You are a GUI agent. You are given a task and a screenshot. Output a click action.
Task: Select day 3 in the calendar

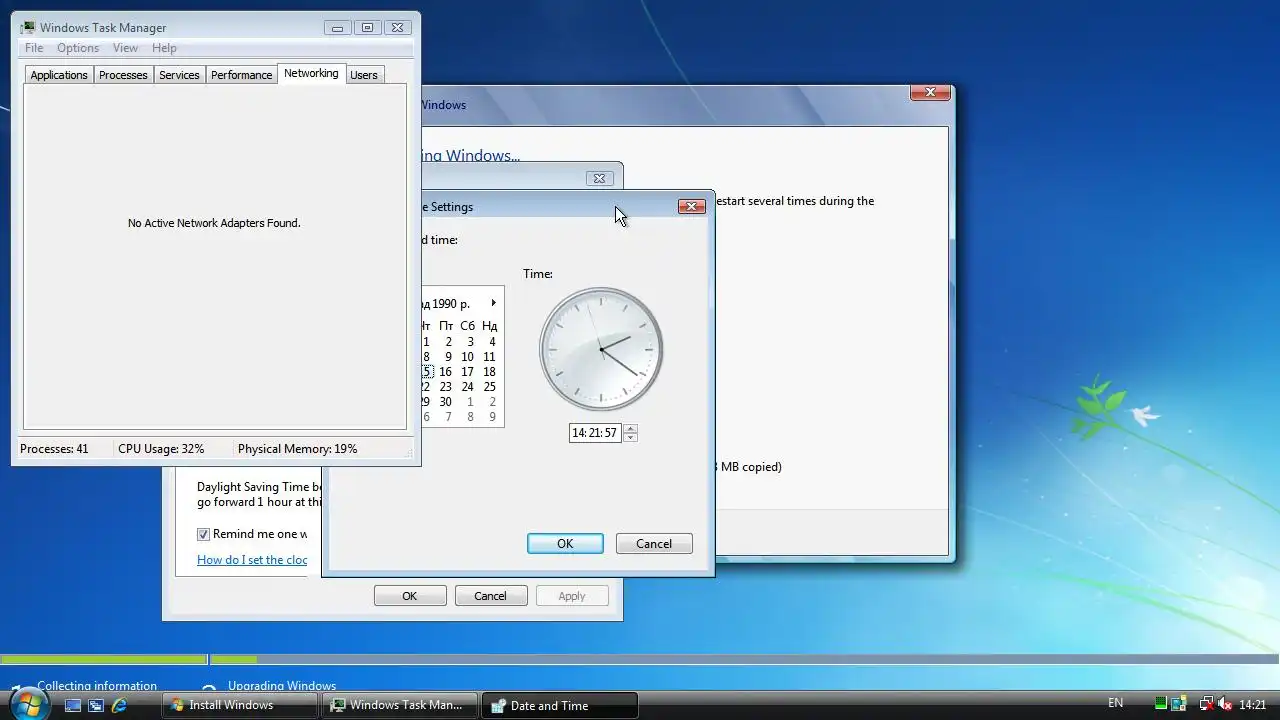click(470, 342)
